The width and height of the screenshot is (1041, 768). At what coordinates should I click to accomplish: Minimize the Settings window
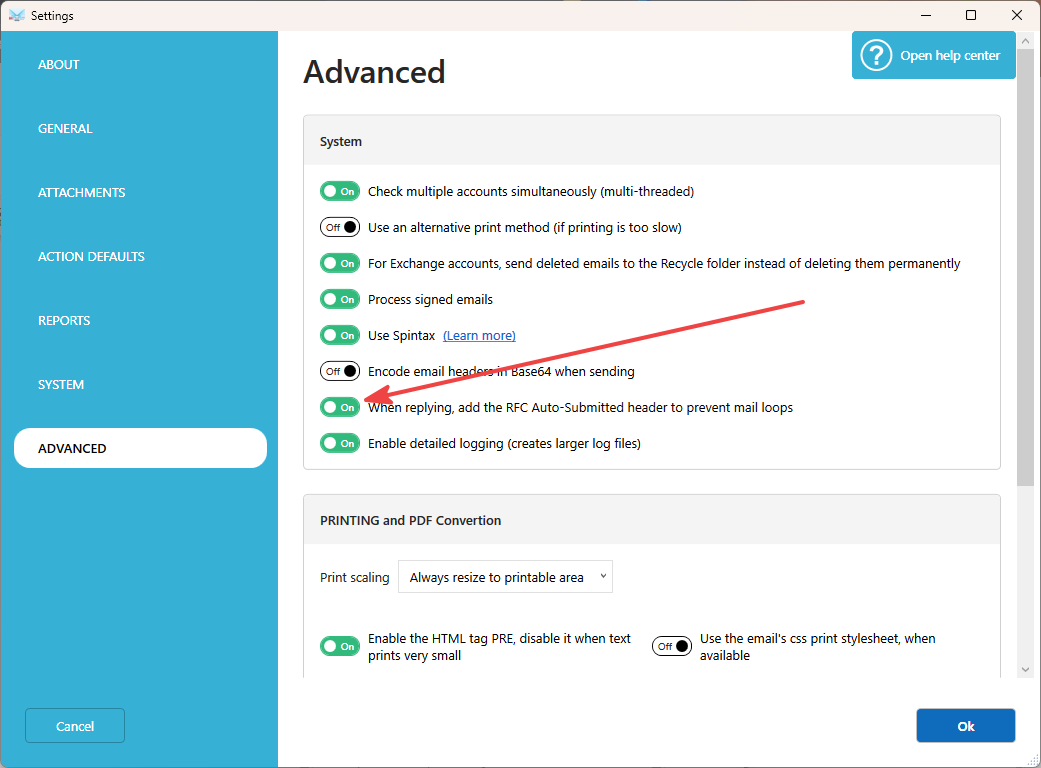point(926,15)
